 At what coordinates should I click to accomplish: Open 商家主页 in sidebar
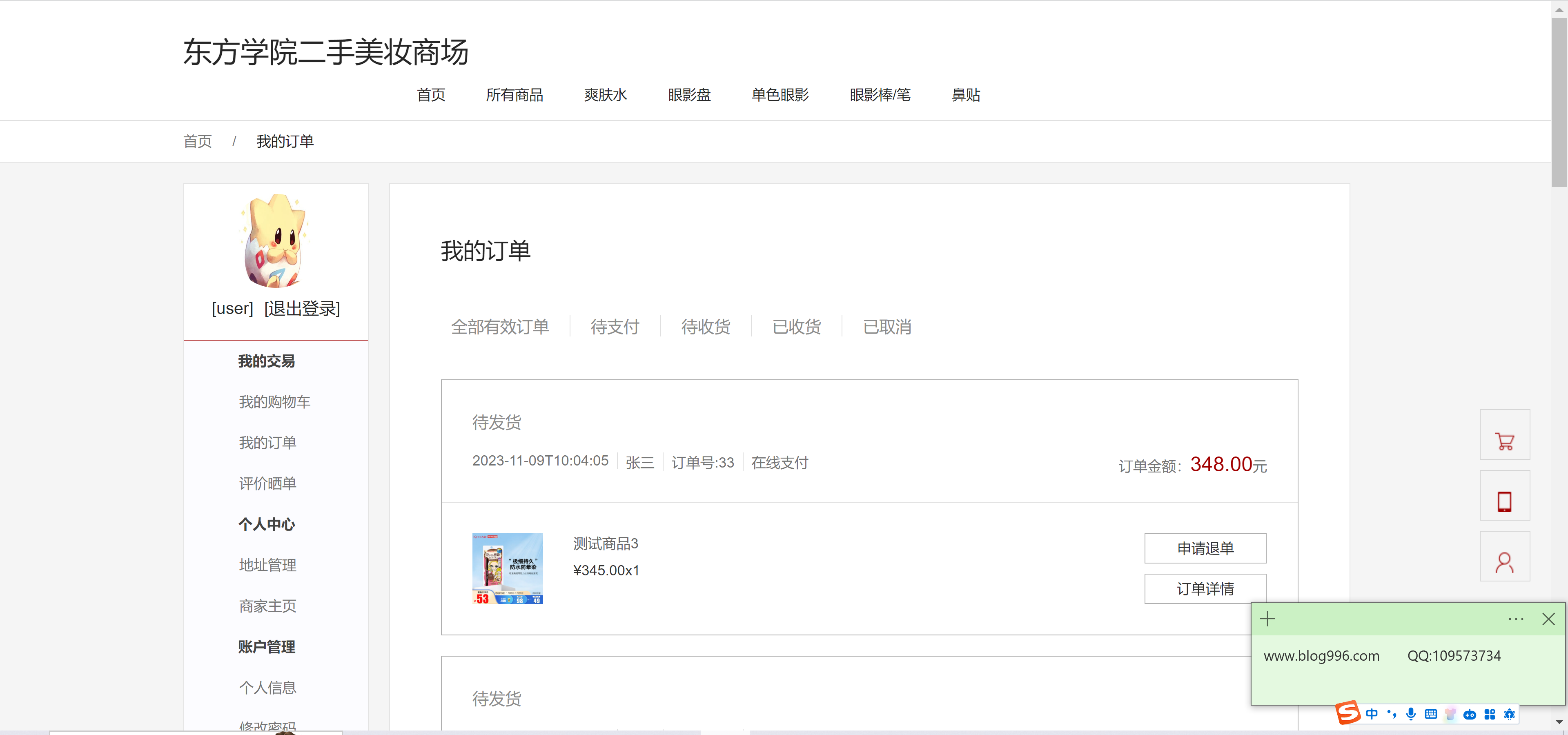point(267,606)
